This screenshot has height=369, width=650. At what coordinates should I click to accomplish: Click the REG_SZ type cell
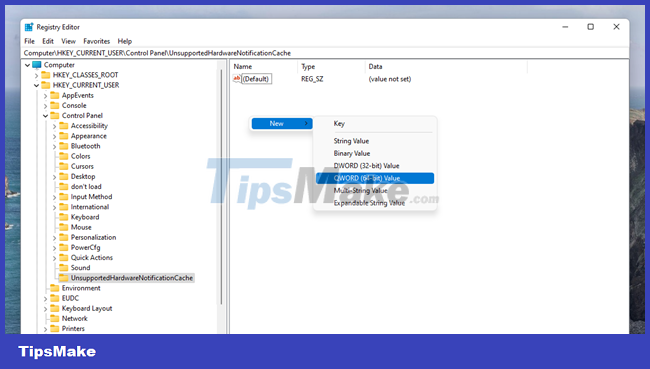pyautogui.click(x=312, y=79)
